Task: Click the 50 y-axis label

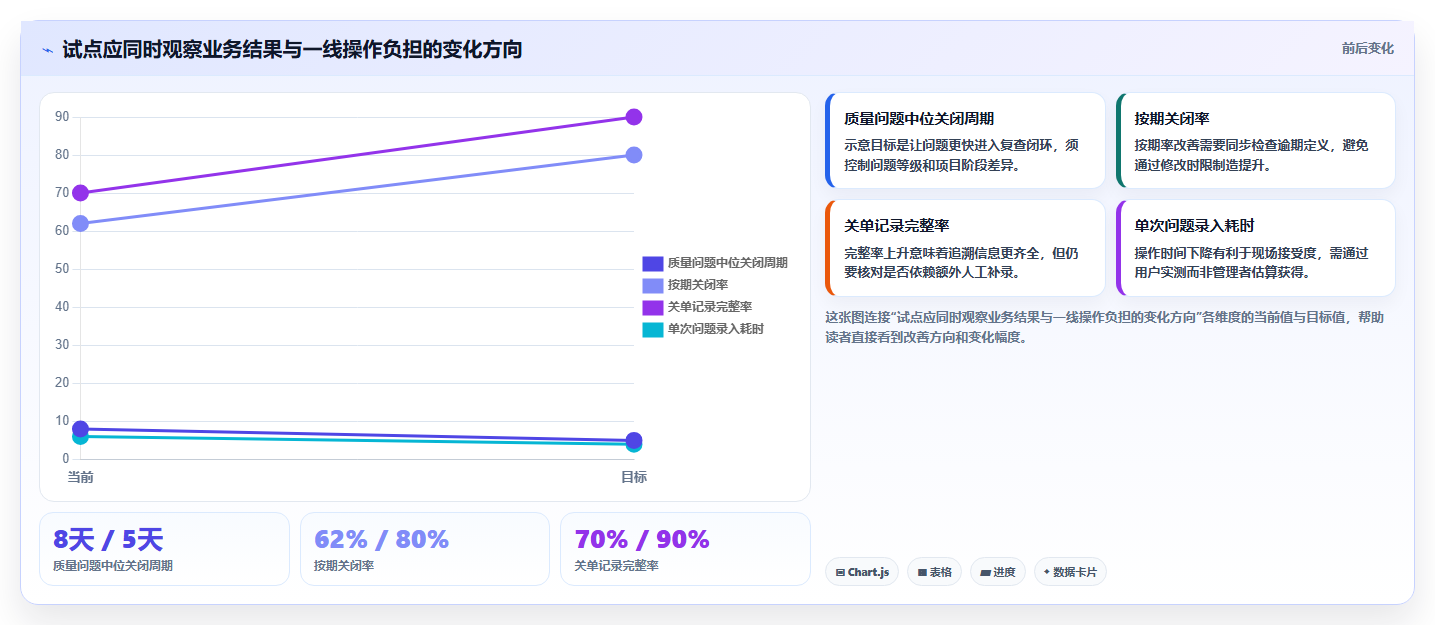Action: click(x=62, y=269)
